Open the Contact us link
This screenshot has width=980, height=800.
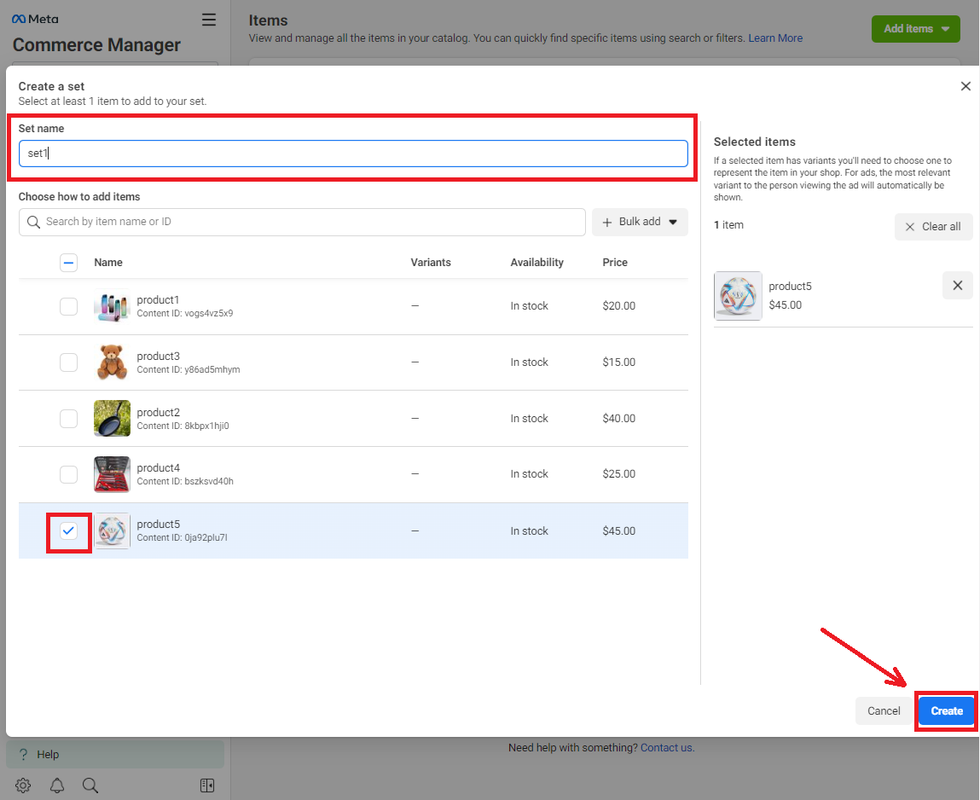(667, 748)
